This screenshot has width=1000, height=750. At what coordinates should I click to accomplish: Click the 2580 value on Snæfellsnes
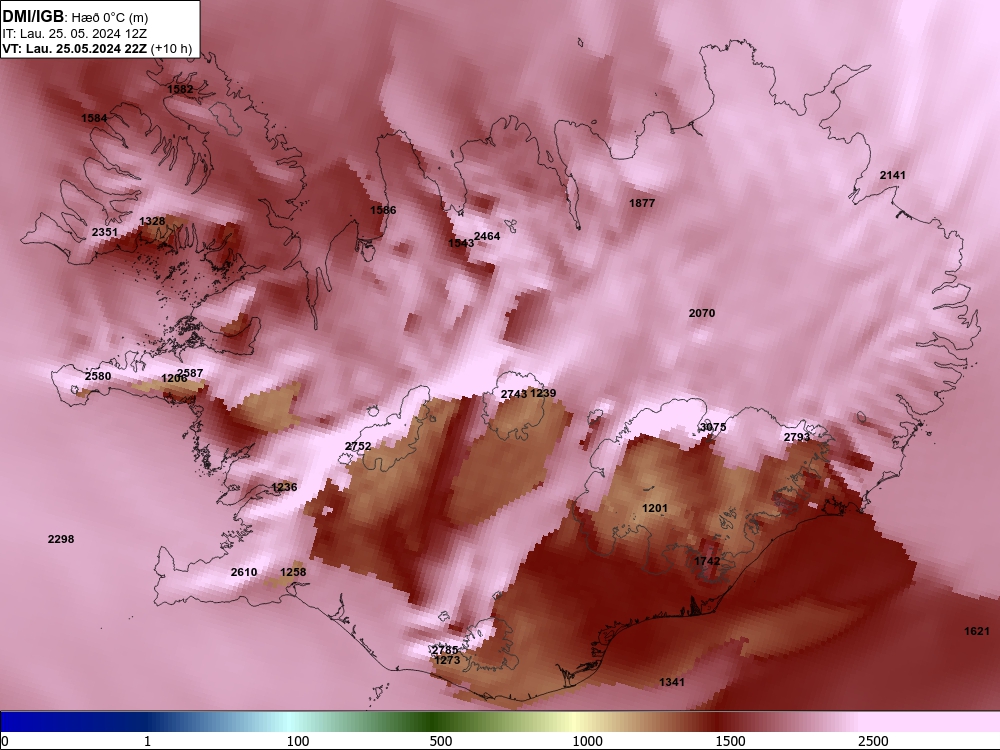[98, 376]
